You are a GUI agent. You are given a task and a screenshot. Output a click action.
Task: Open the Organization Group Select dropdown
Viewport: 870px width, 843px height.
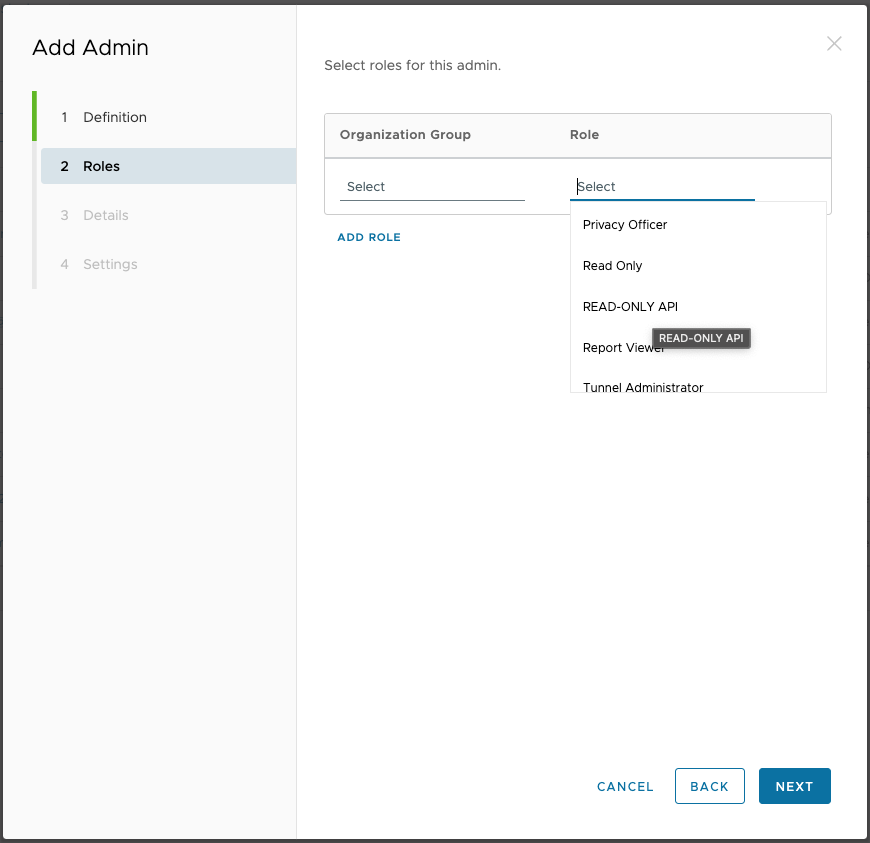[x=432, y=187]
